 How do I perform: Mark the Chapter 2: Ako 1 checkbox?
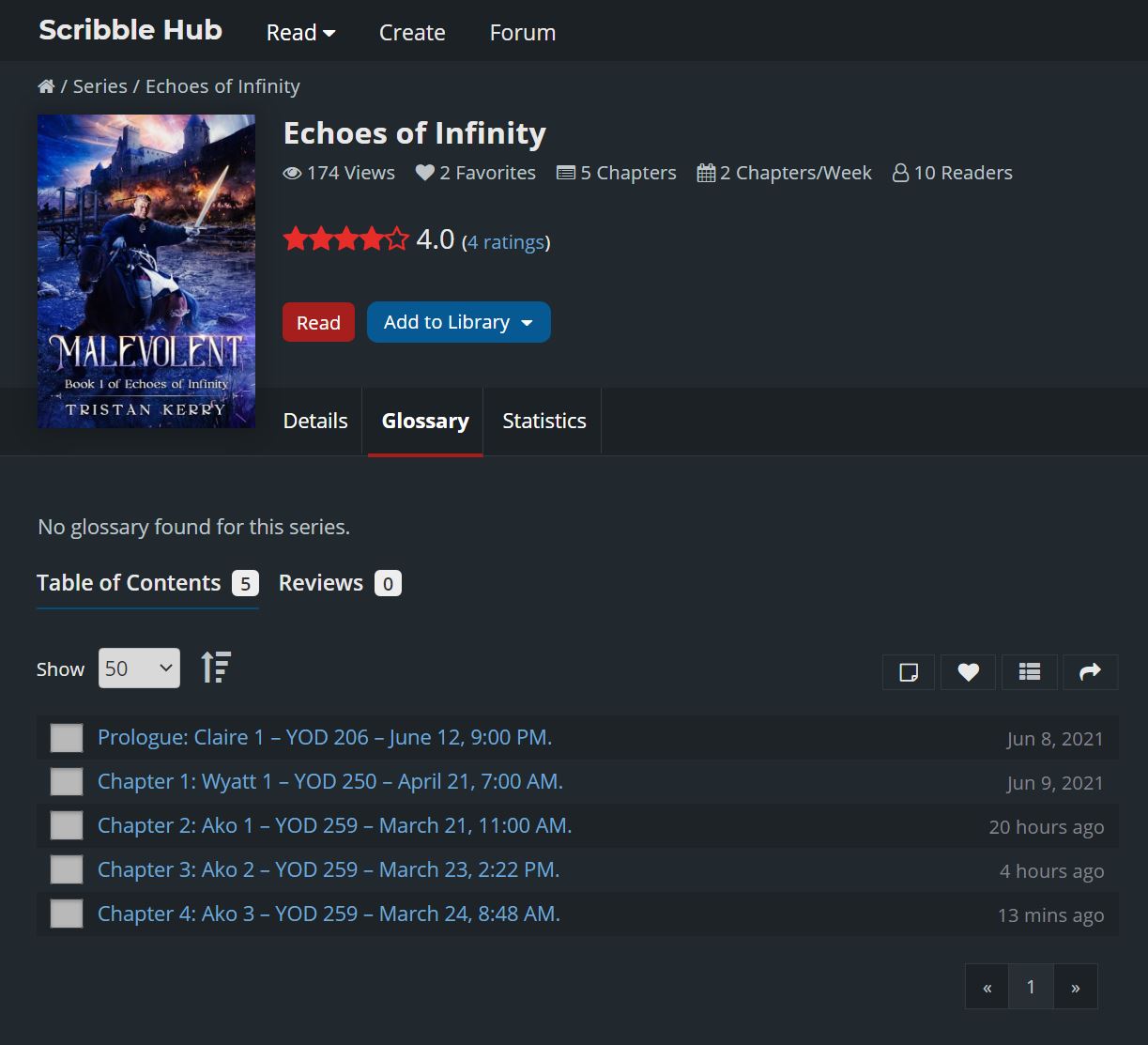(x=67, y=826)
